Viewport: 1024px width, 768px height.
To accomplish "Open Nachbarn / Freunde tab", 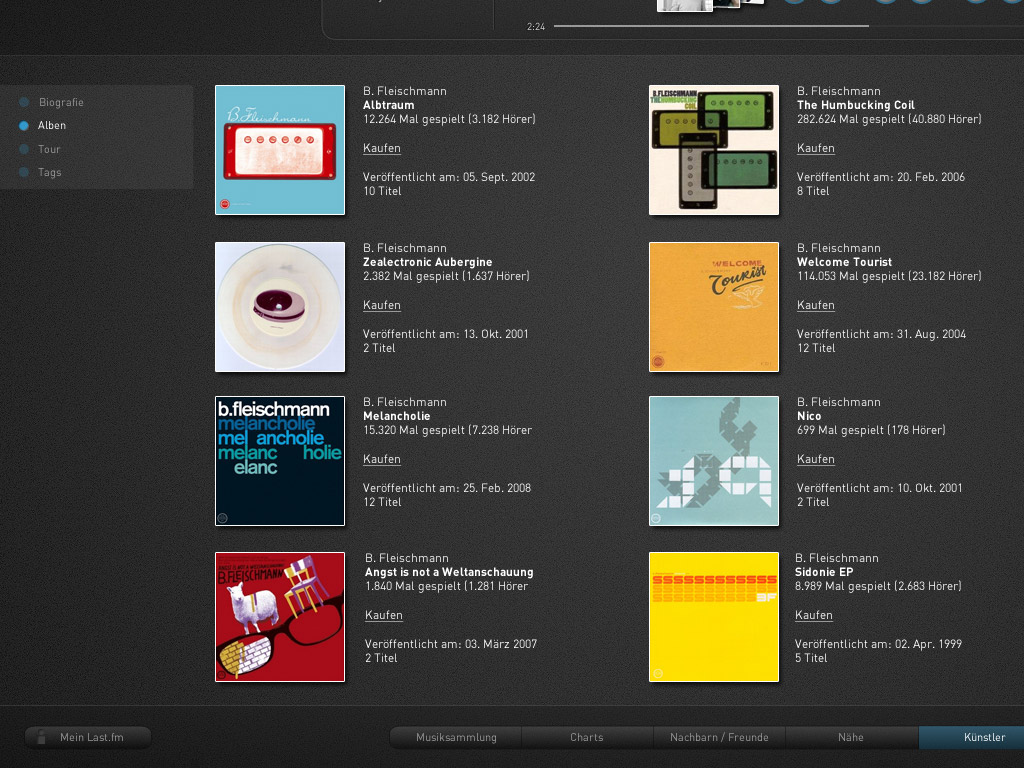I will pyautogui.click(x=719, y=737).
